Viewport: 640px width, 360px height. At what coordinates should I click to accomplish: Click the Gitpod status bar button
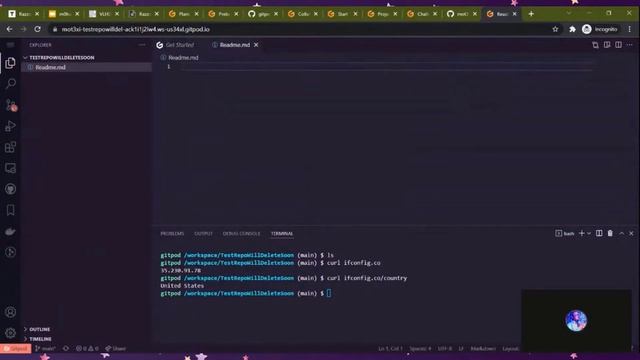[x=16, y=349]
